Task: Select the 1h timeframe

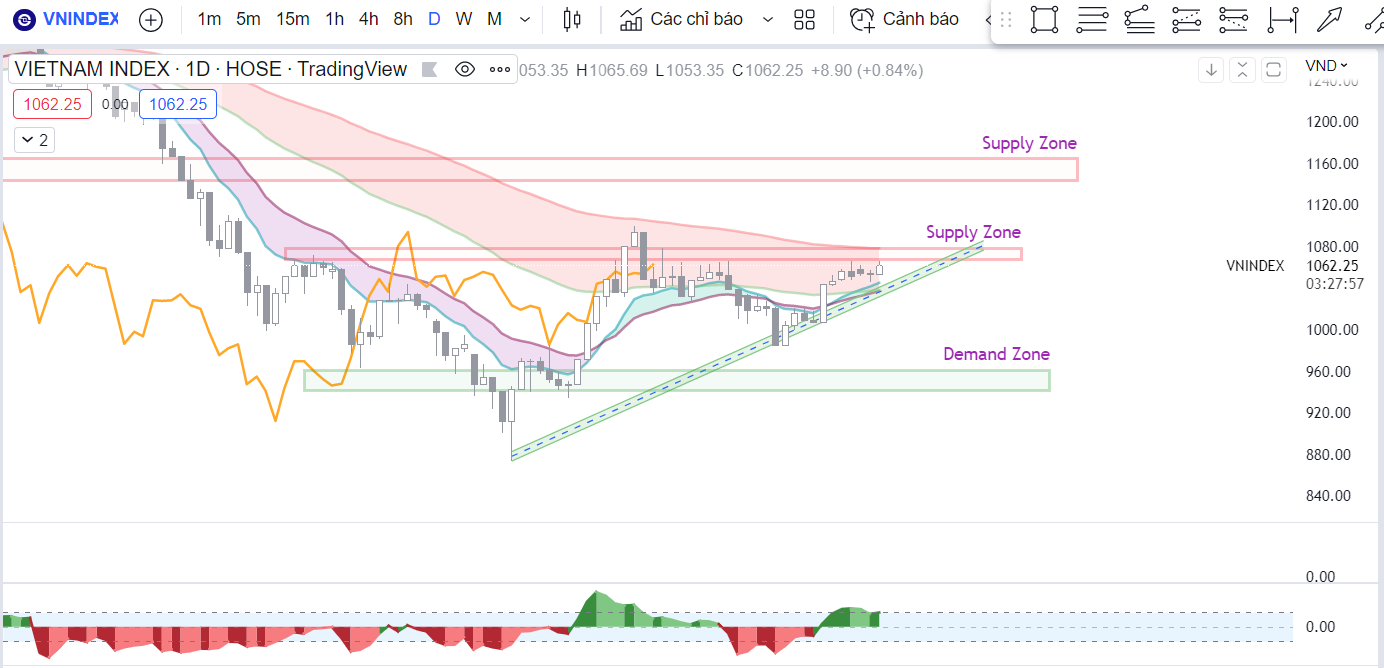Action: 335,19
